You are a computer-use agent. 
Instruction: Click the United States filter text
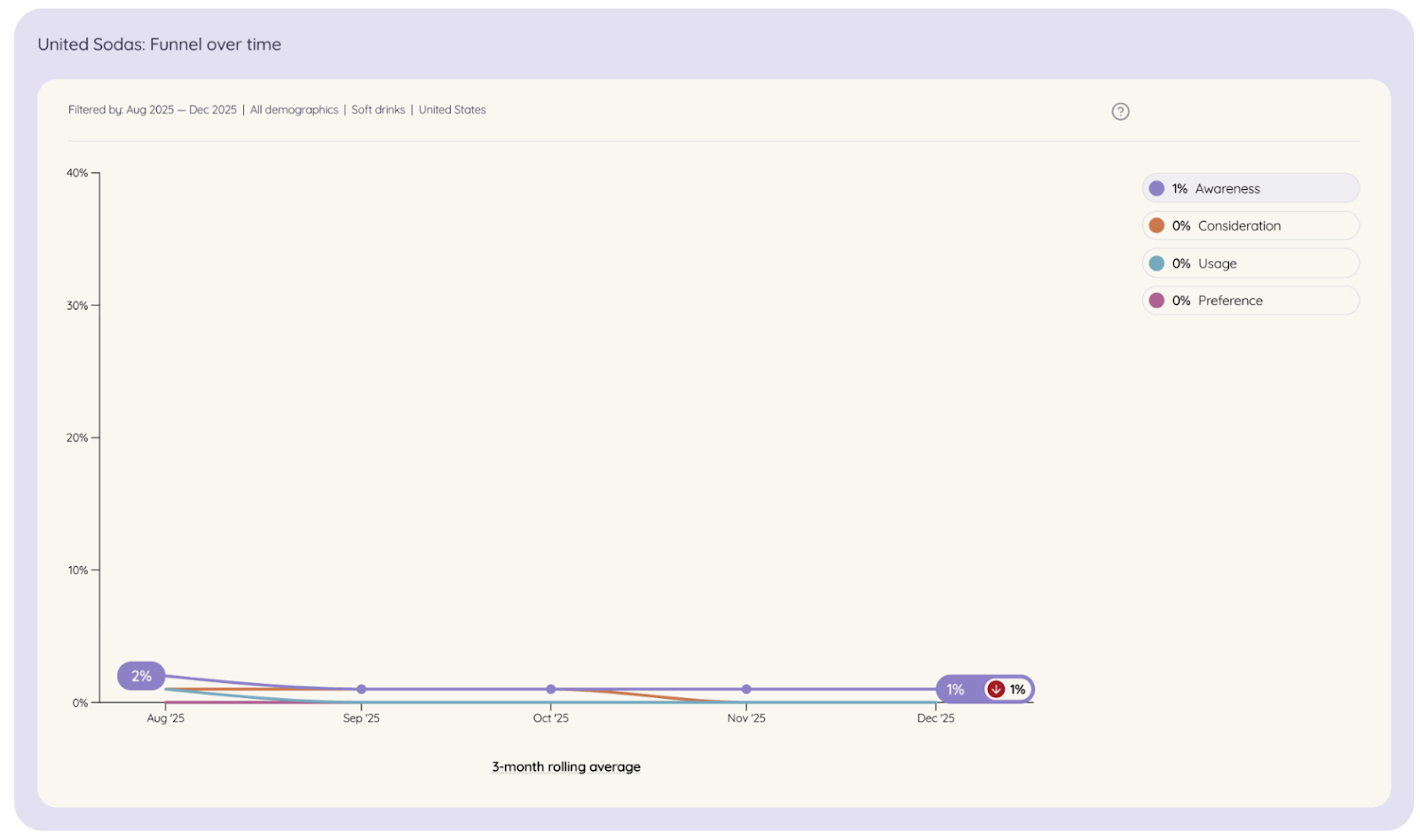click(x=453, y=110)
